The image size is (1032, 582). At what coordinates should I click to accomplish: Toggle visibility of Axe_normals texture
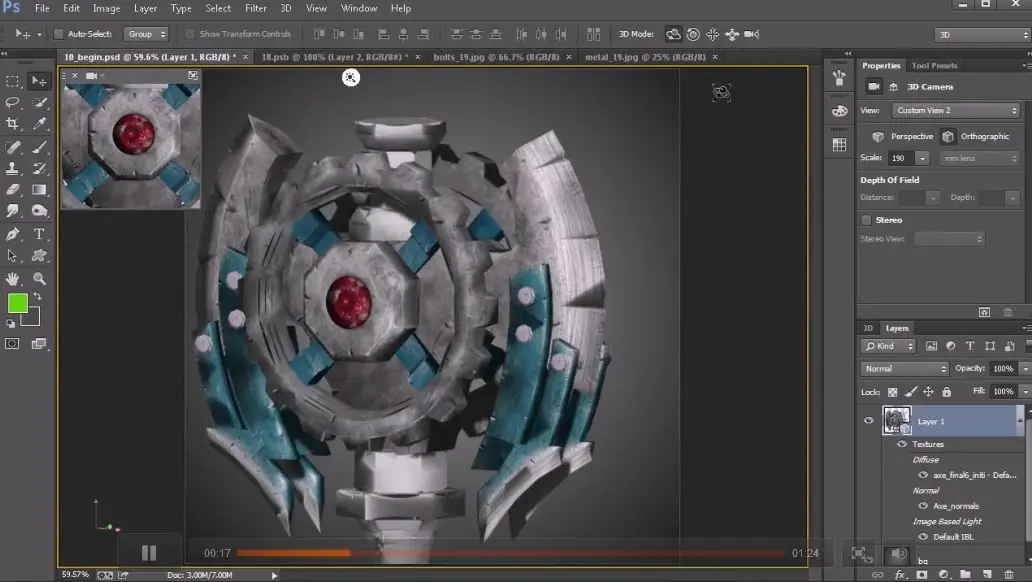coord(923,506)
